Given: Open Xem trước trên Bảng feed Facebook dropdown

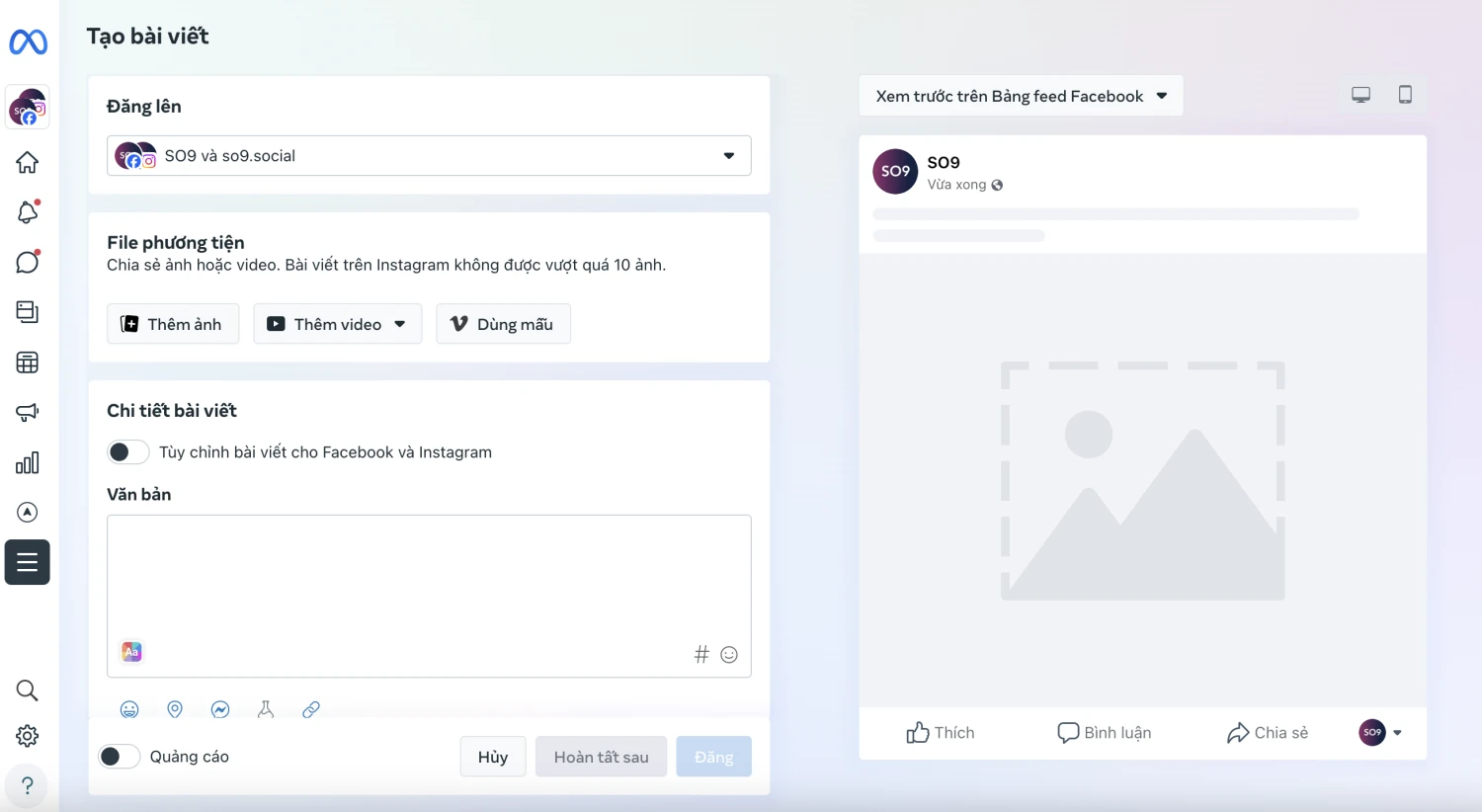Looking at the screenshot, I should pyautogui.click(x=1021, y=96).
